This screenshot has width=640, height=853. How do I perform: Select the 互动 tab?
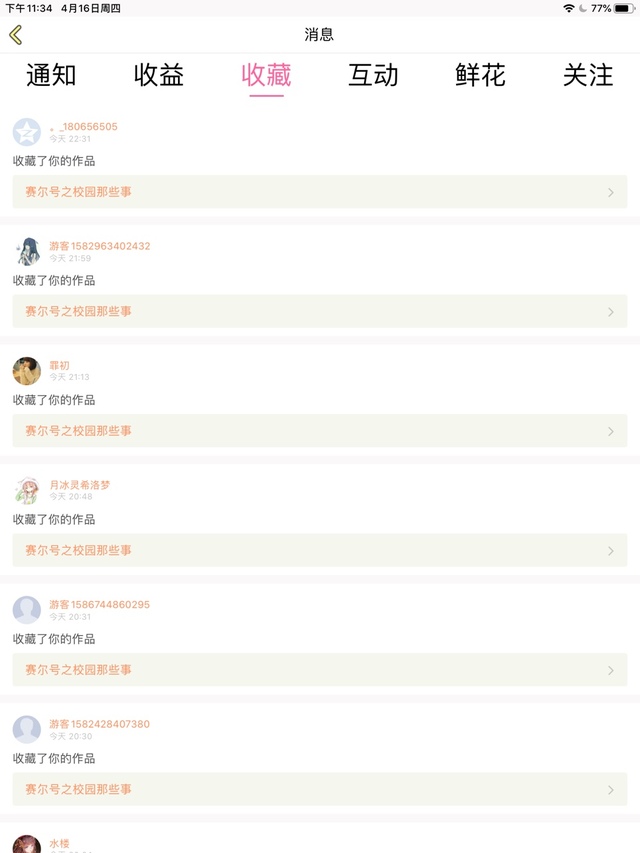click(x=373, y=75)
